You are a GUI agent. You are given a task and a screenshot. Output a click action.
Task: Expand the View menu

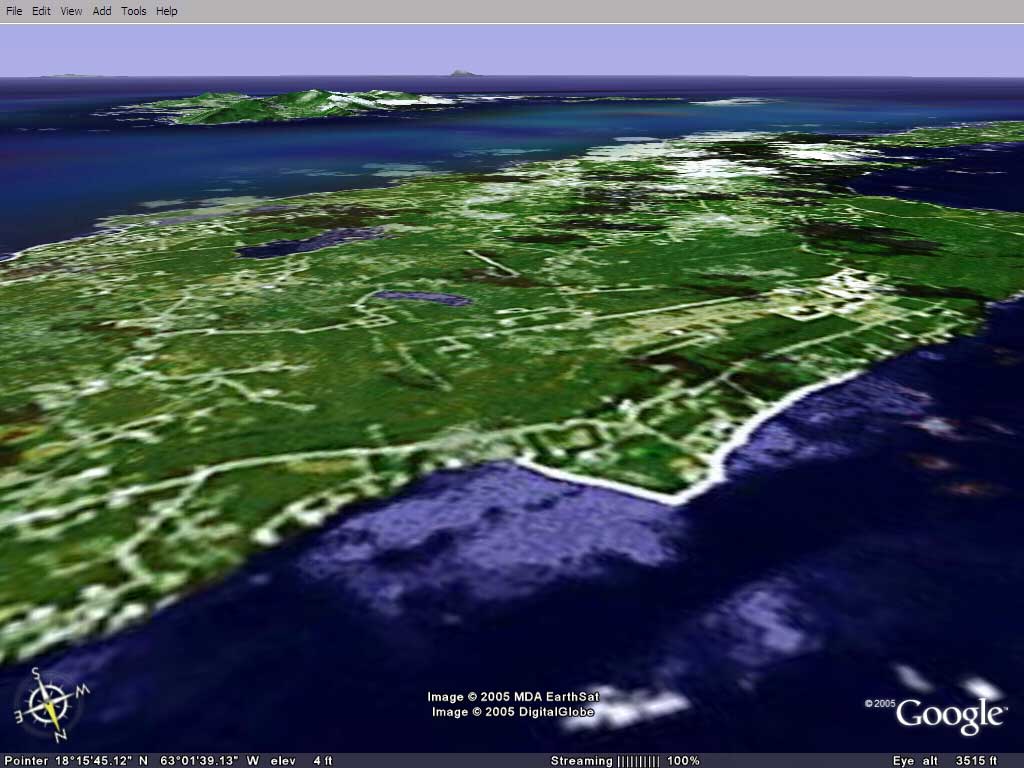(x=71, y=11)
